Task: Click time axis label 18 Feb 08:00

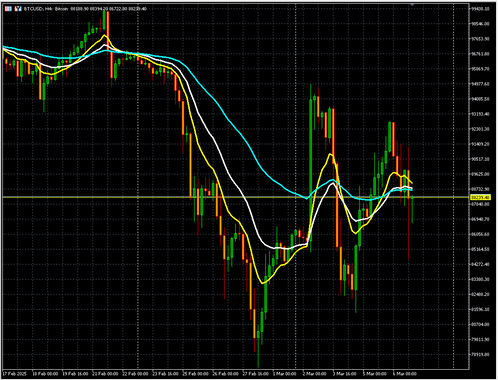Action: coord(45,374)
